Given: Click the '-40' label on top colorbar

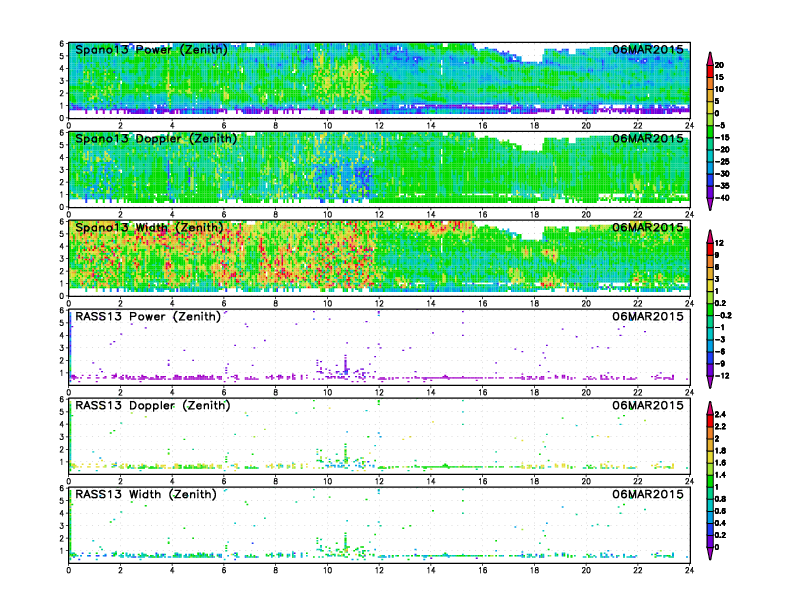Looking at the screenshot, I should (x=722, y=198).
